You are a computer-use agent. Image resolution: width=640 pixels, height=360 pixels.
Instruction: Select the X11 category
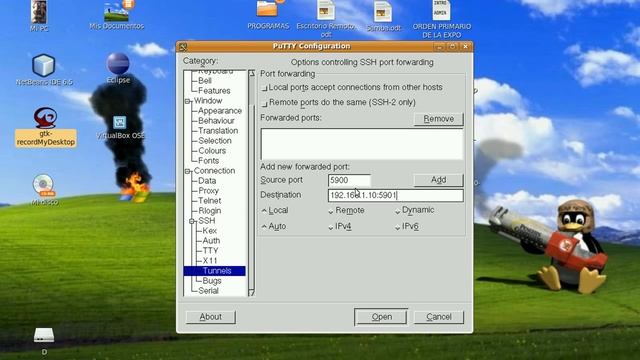click(210, 261)
